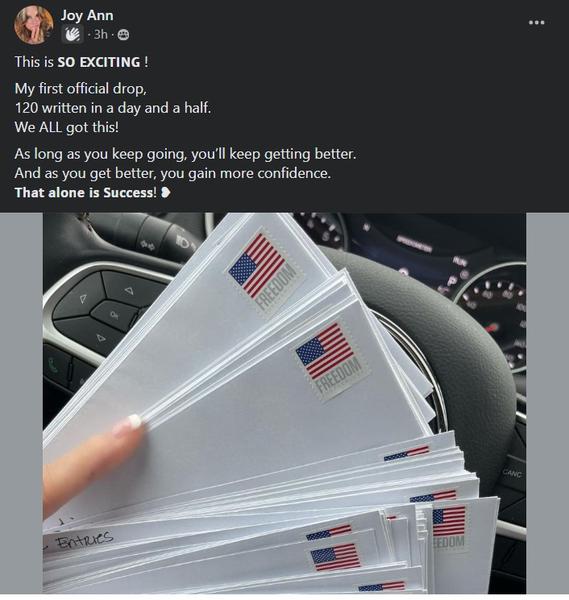Open the three-dot post options menu
This screenshot has height=600, width=569.
(x=536, y=22)
